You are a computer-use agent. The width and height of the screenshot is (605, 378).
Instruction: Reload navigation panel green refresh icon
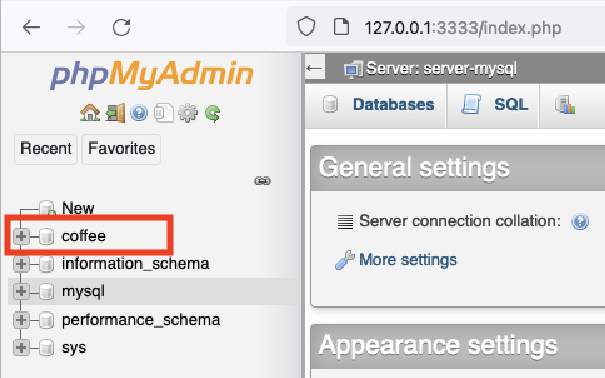point(213,113)
